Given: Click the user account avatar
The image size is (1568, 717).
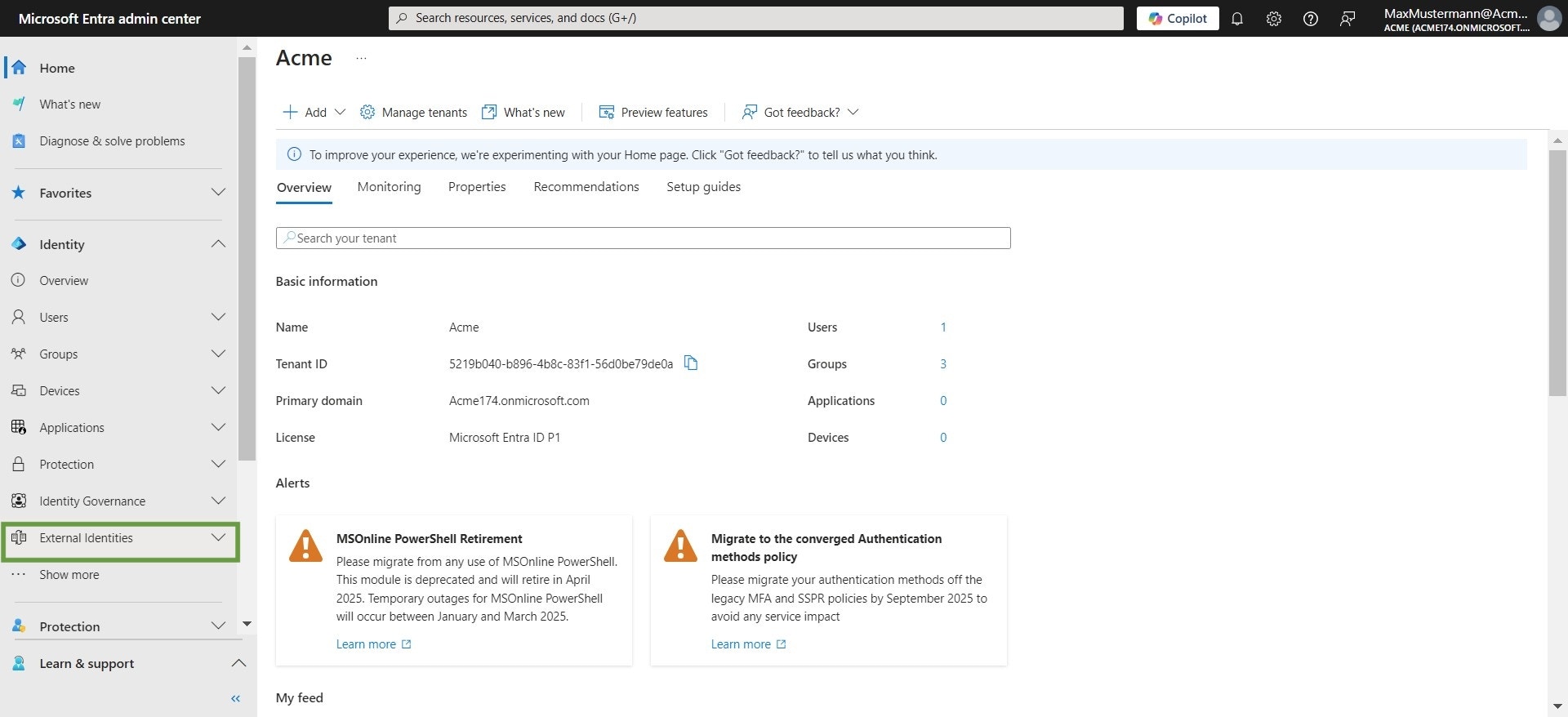Looking at the screenshot, I should 1549,19.
